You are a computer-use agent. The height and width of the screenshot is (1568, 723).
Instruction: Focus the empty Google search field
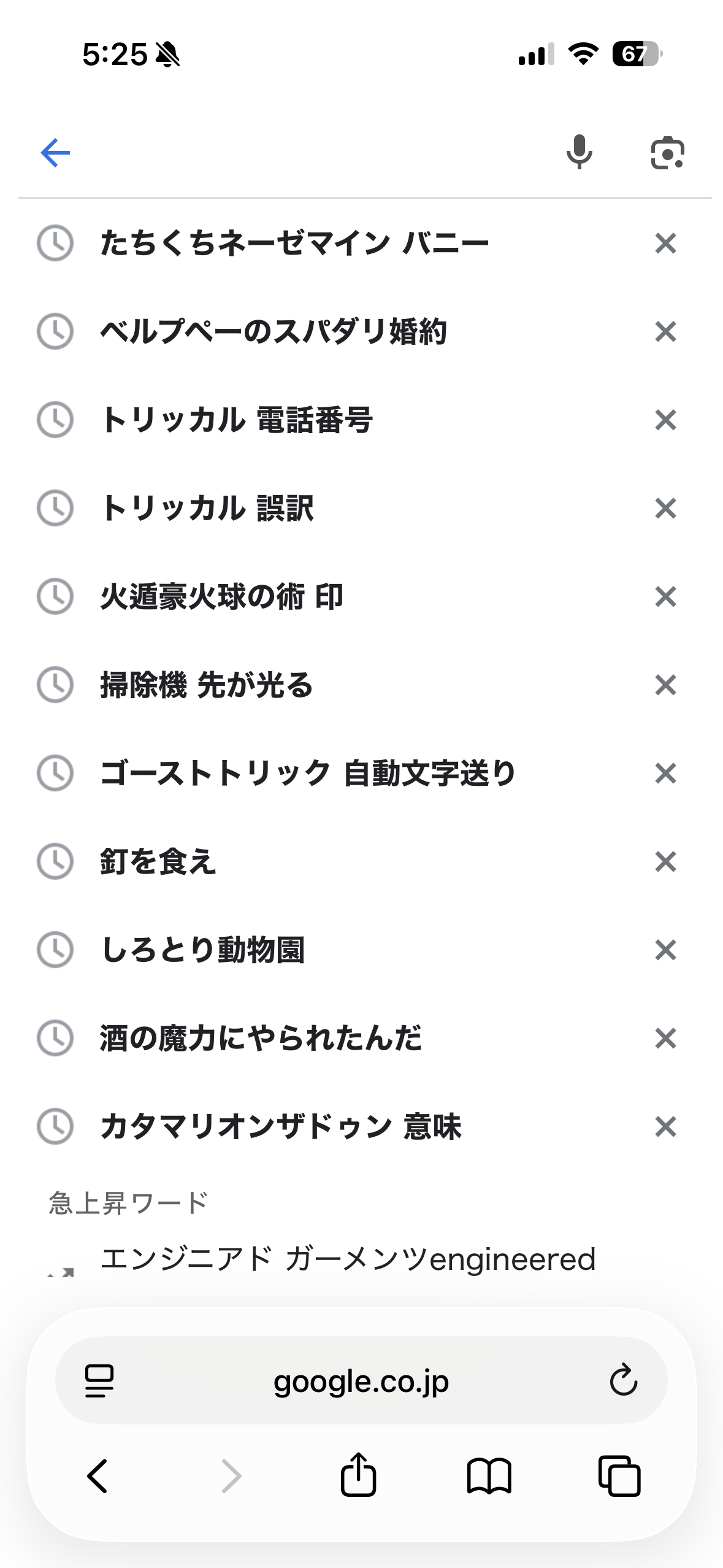coord(307,153)
